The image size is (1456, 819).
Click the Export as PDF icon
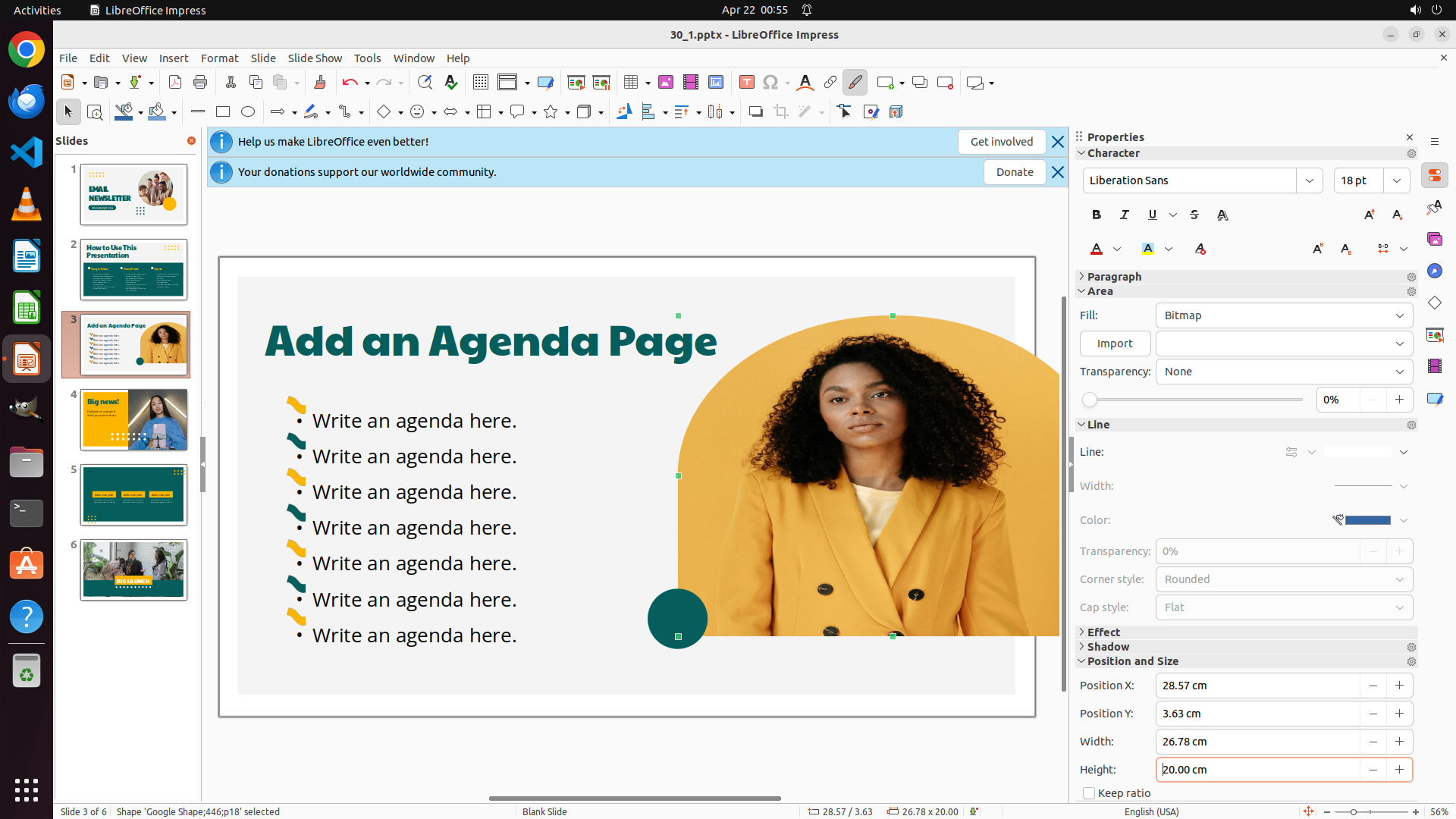pos(175,83)
